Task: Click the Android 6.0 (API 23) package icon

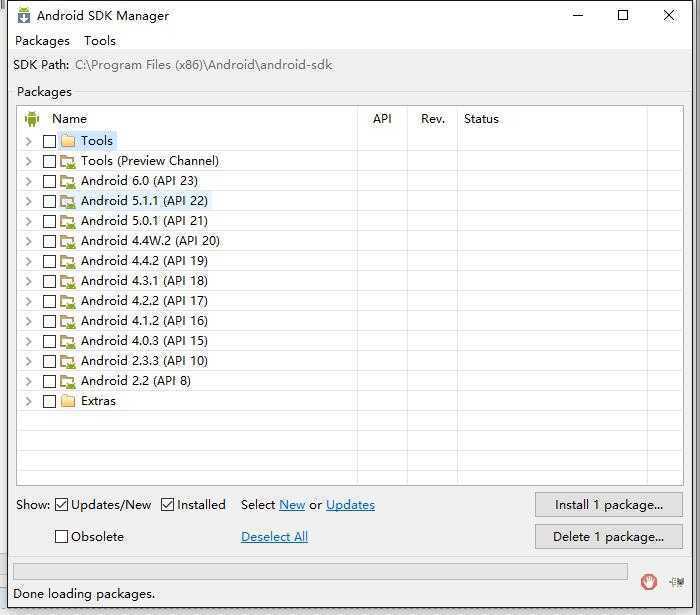Action: (68, 181)
